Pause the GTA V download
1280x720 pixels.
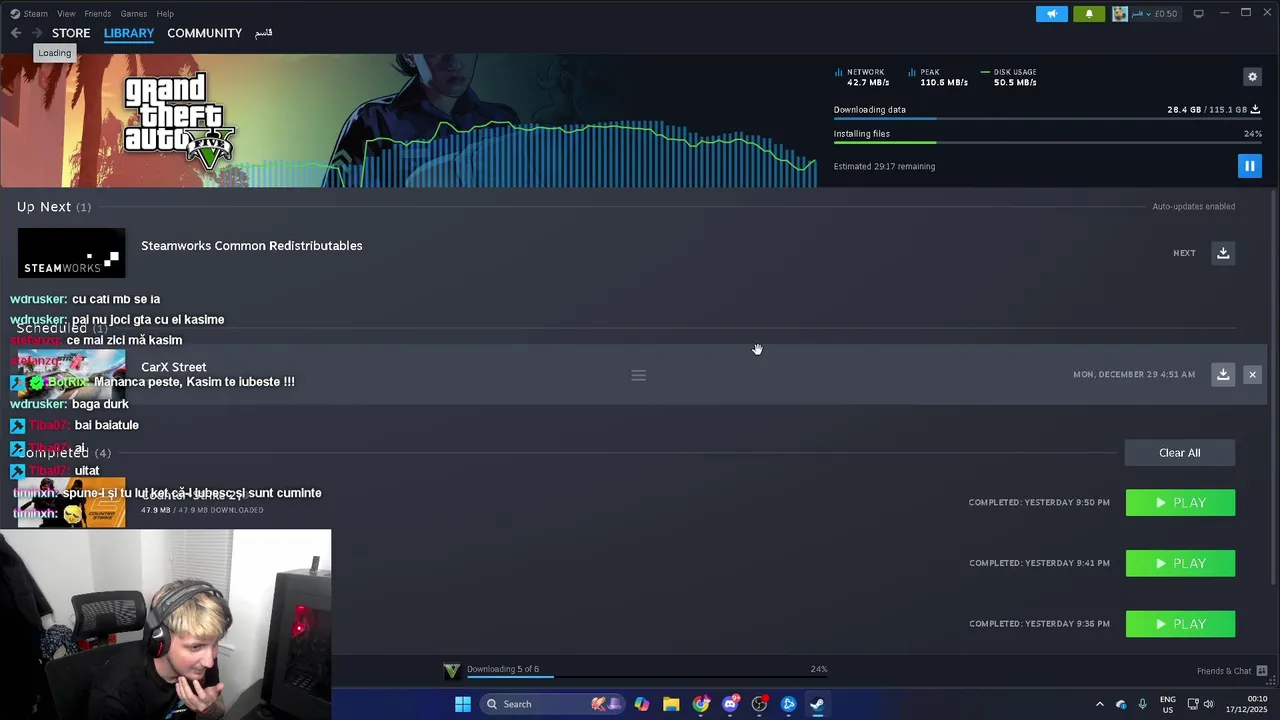pos(1249,166)
